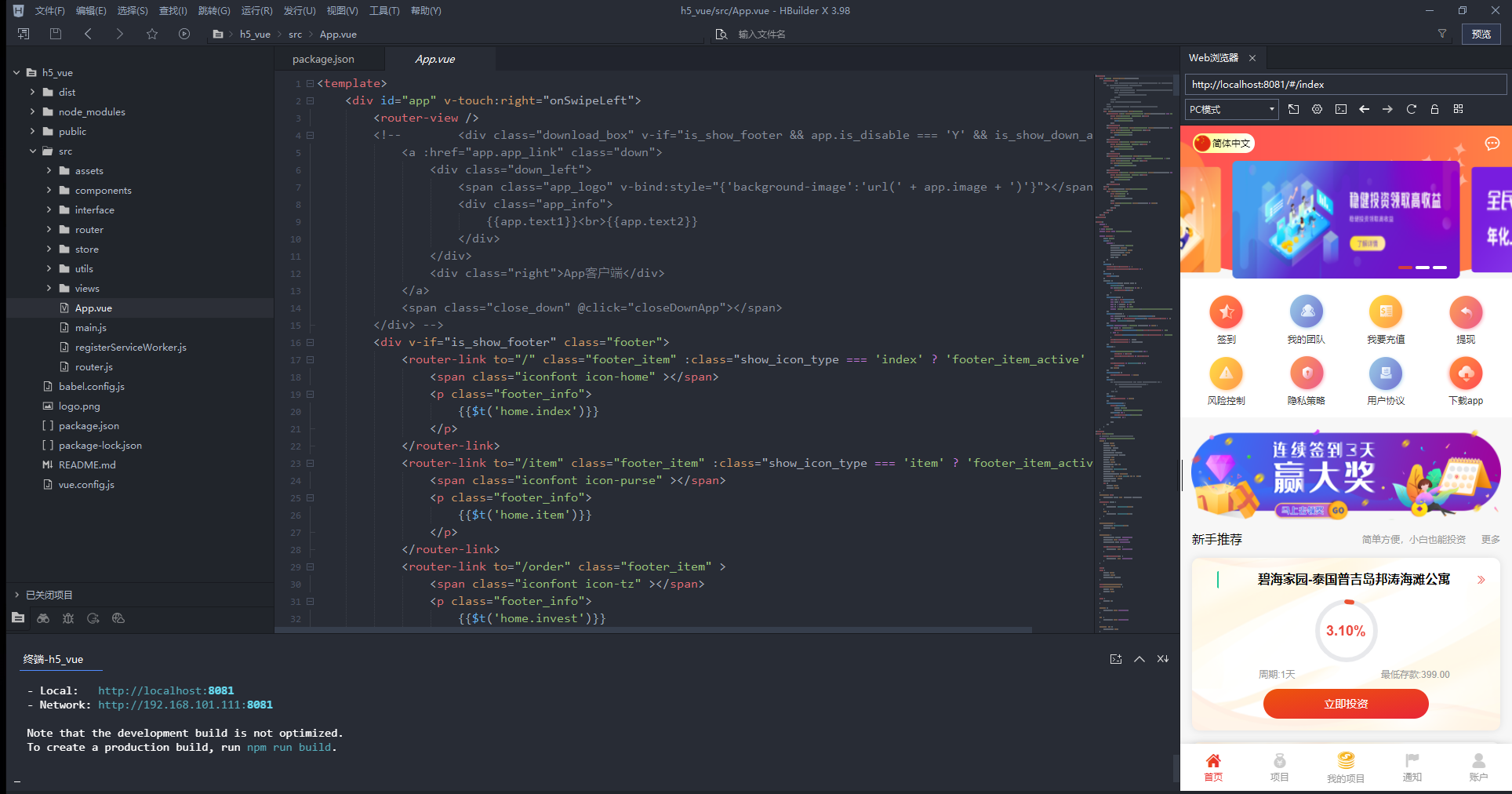Click the 我要充值 recharge icon
This screenshot has height=794, width=1512.
[x=1386, y=312]
